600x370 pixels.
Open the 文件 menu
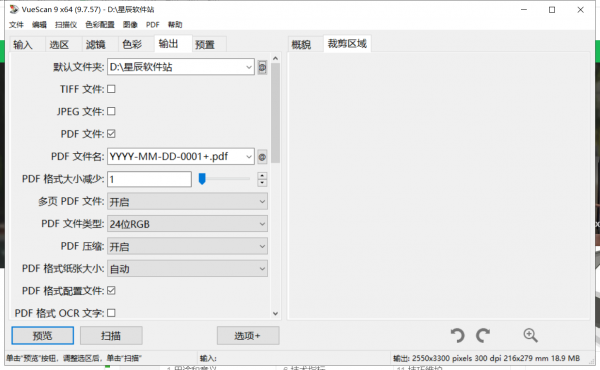coord(16,25)
